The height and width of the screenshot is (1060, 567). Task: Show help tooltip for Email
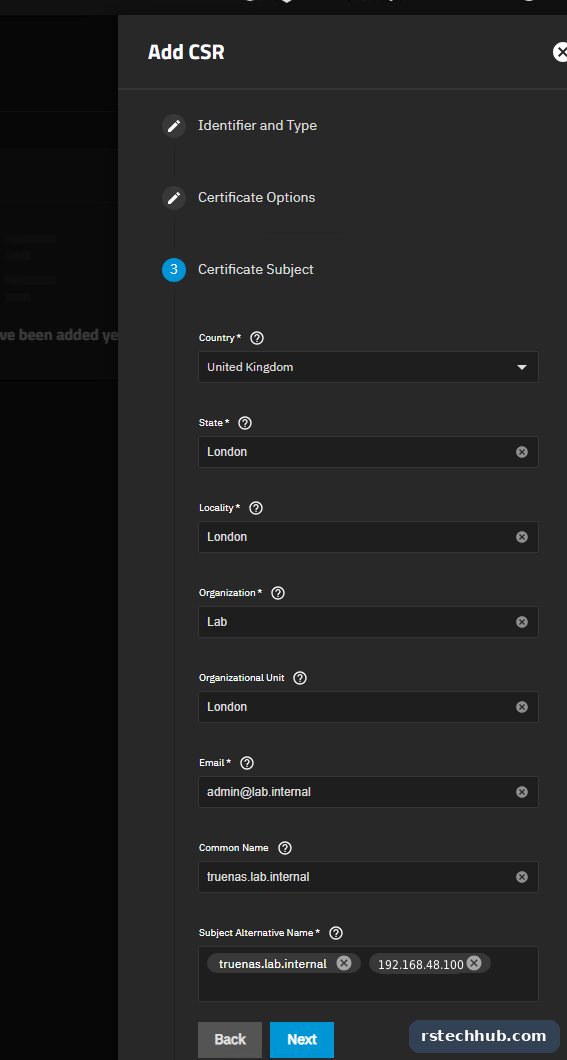(x=247, y=763)
